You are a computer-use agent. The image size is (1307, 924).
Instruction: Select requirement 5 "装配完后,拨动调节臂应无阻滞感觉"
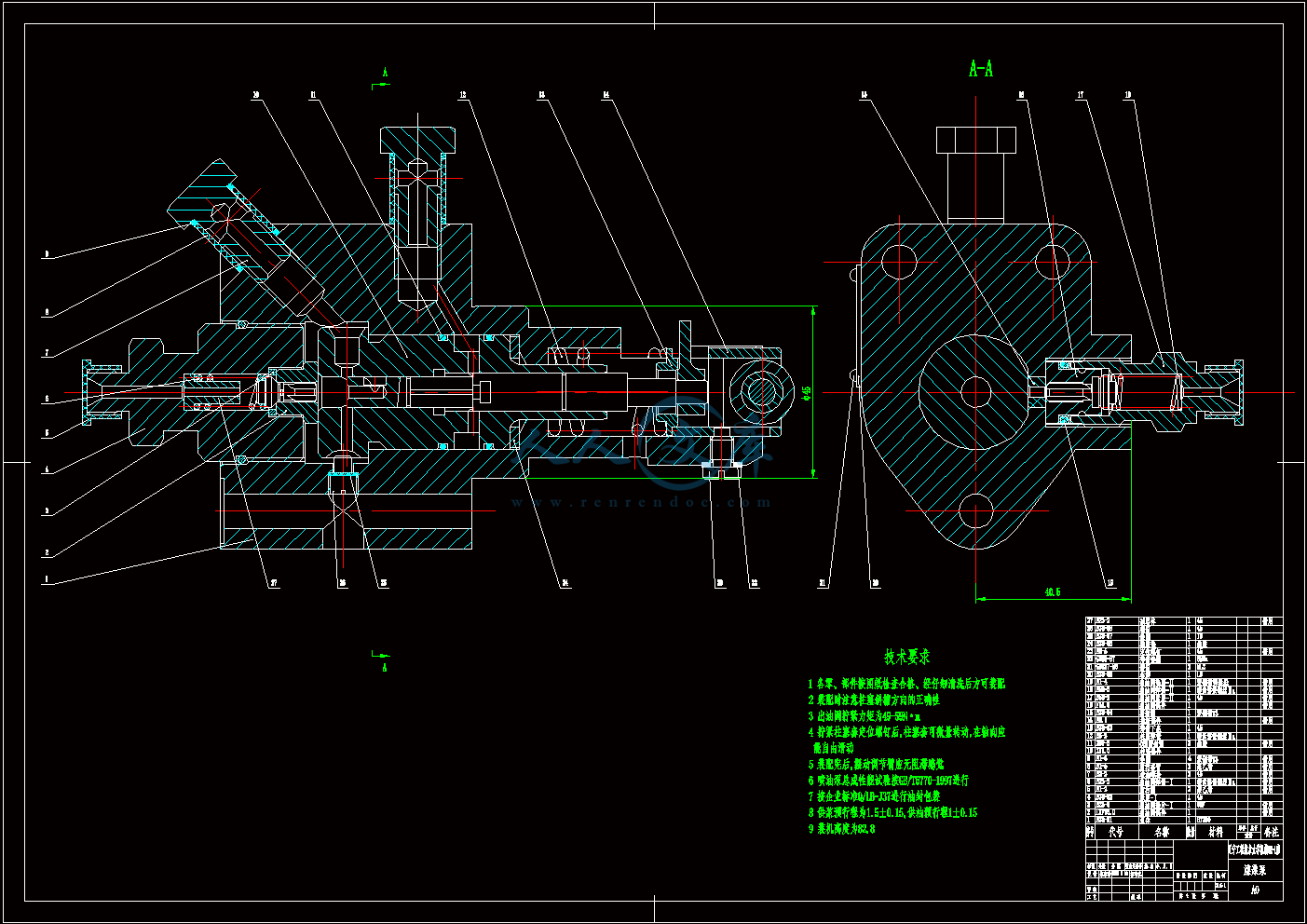click(x=876, y=764)
